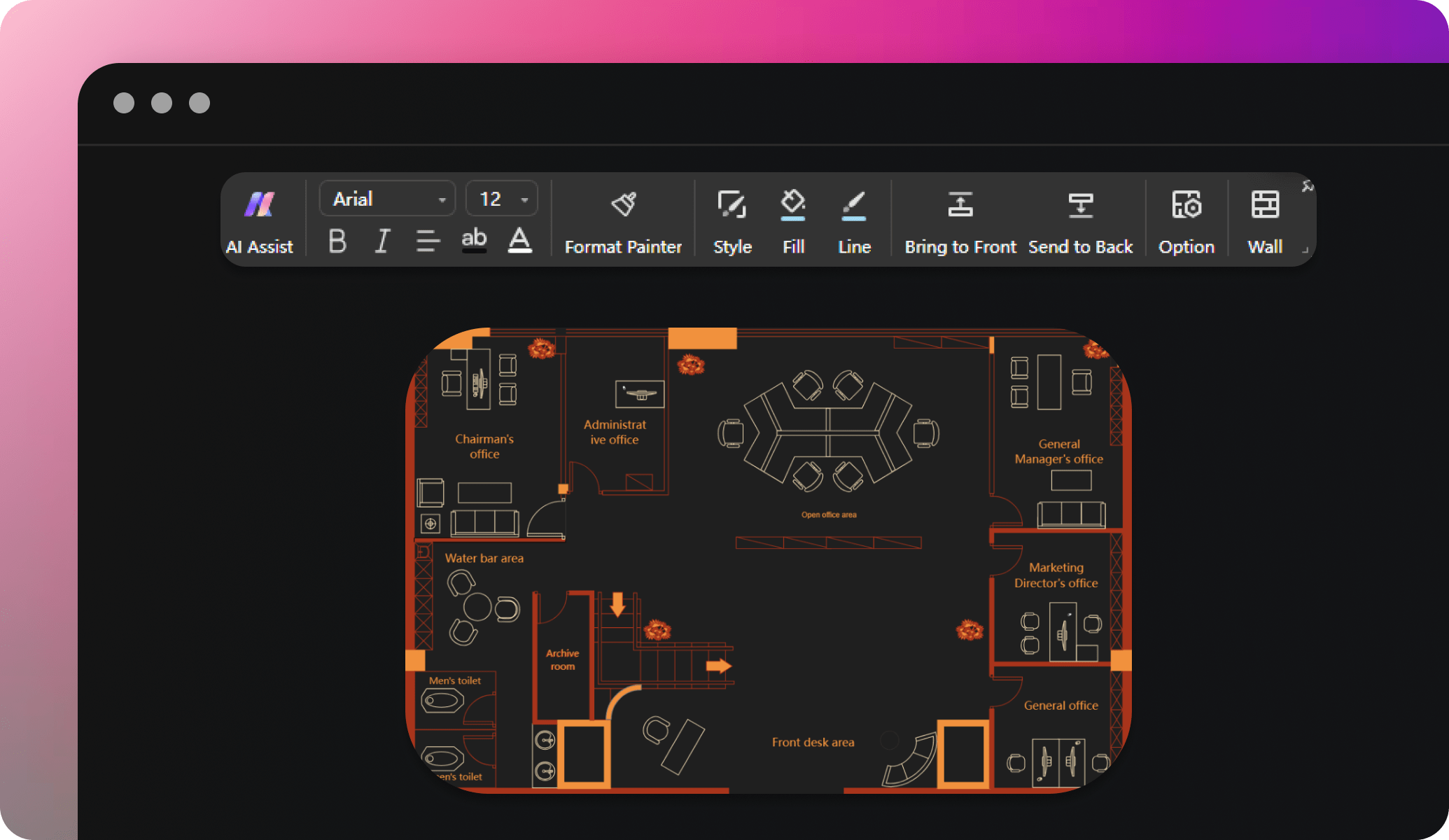Screen dimensions: 1449x840
Task: Select the Chairman's office label
Action: (x=484, y=447)
